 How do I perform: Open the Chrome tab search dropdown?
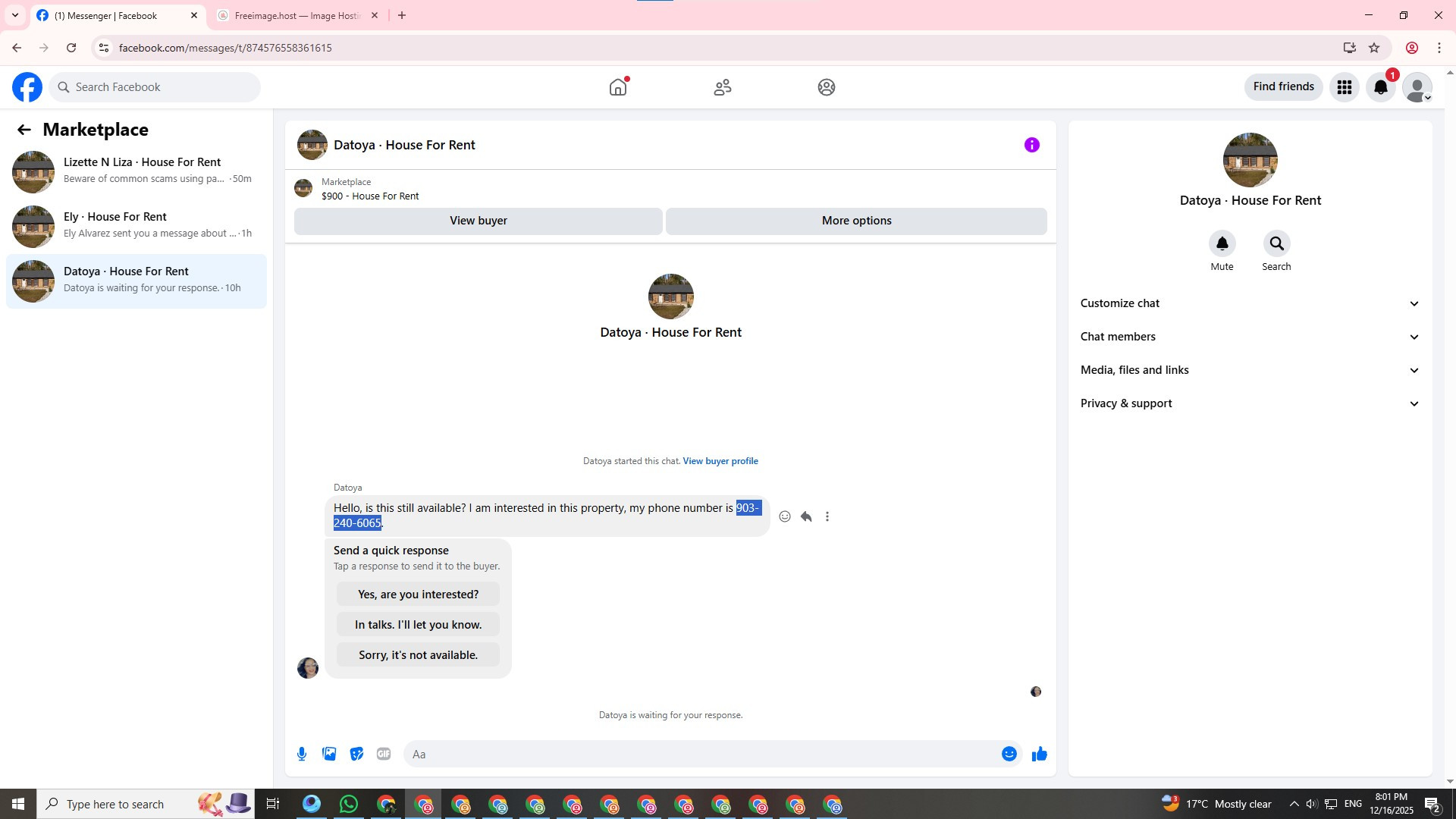click(x=15, y=15)
